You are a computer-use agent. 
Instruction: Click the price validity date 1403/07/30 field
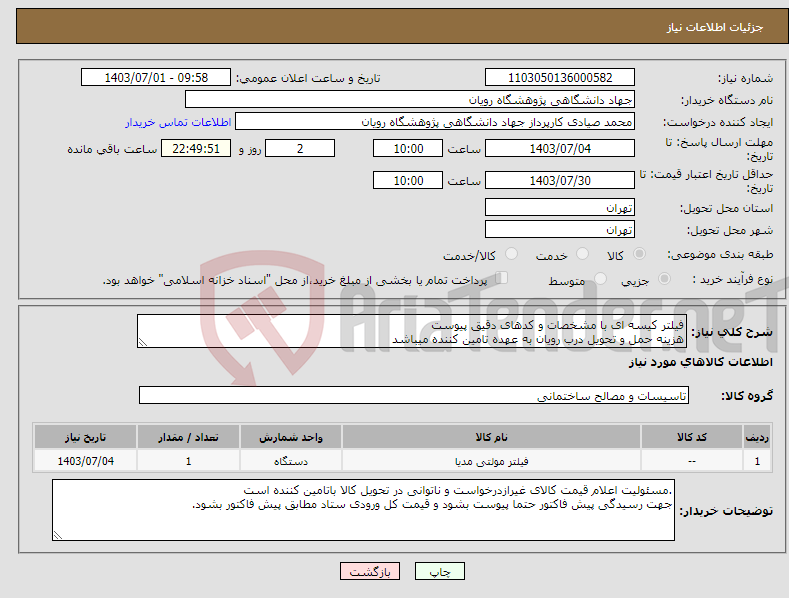click(560, 180)
